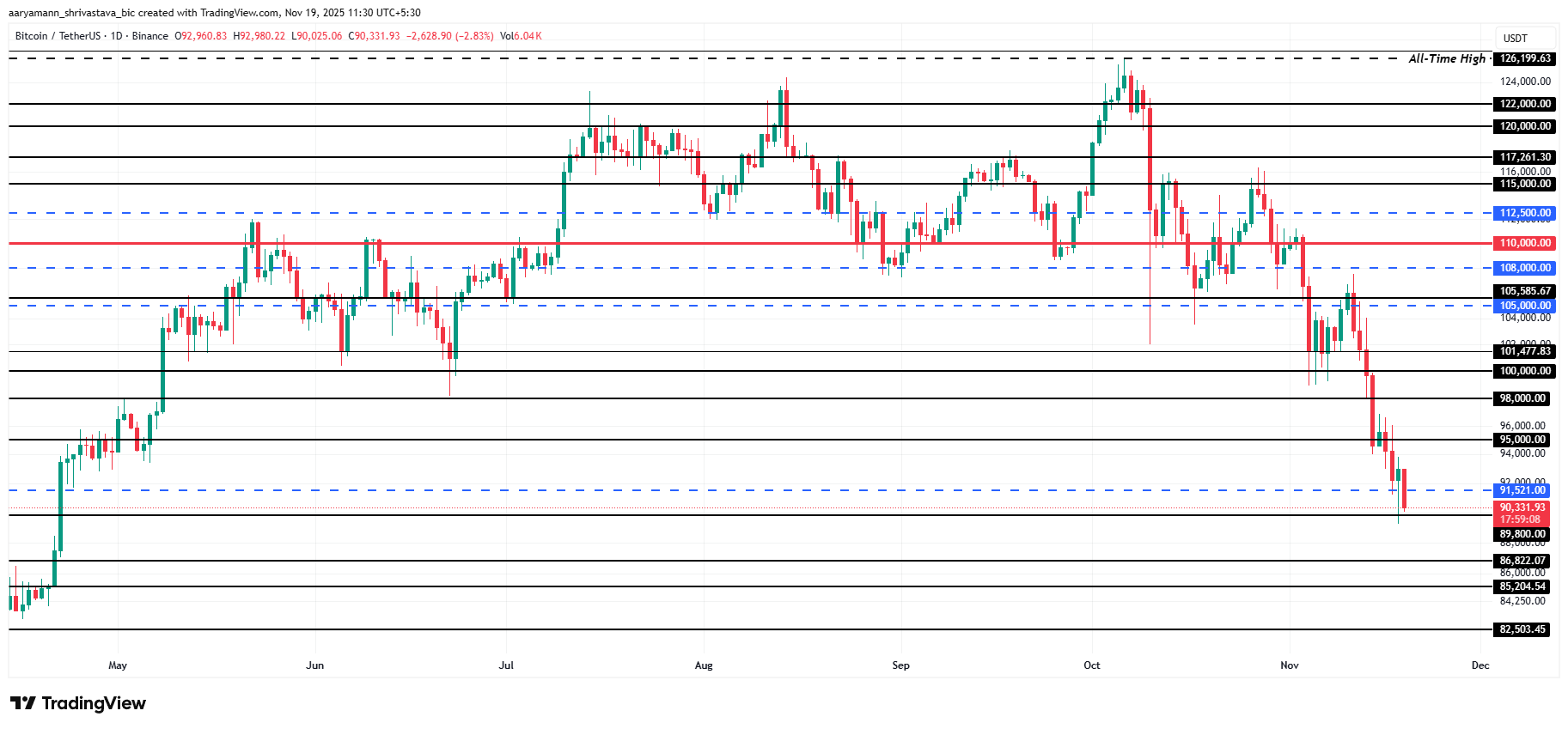Click the current price 90,331.93 label
The width and height of the screenshot is (1568, 729).
1522,507
